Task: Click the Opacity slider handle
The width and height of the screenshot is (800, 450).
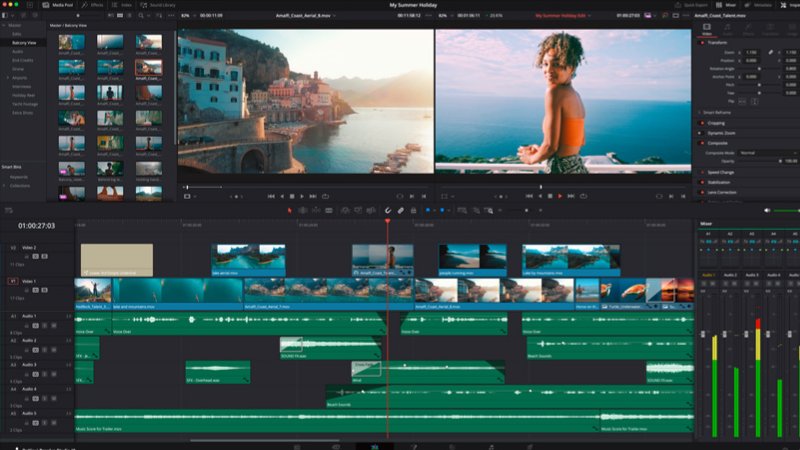Action: point(780,161)
